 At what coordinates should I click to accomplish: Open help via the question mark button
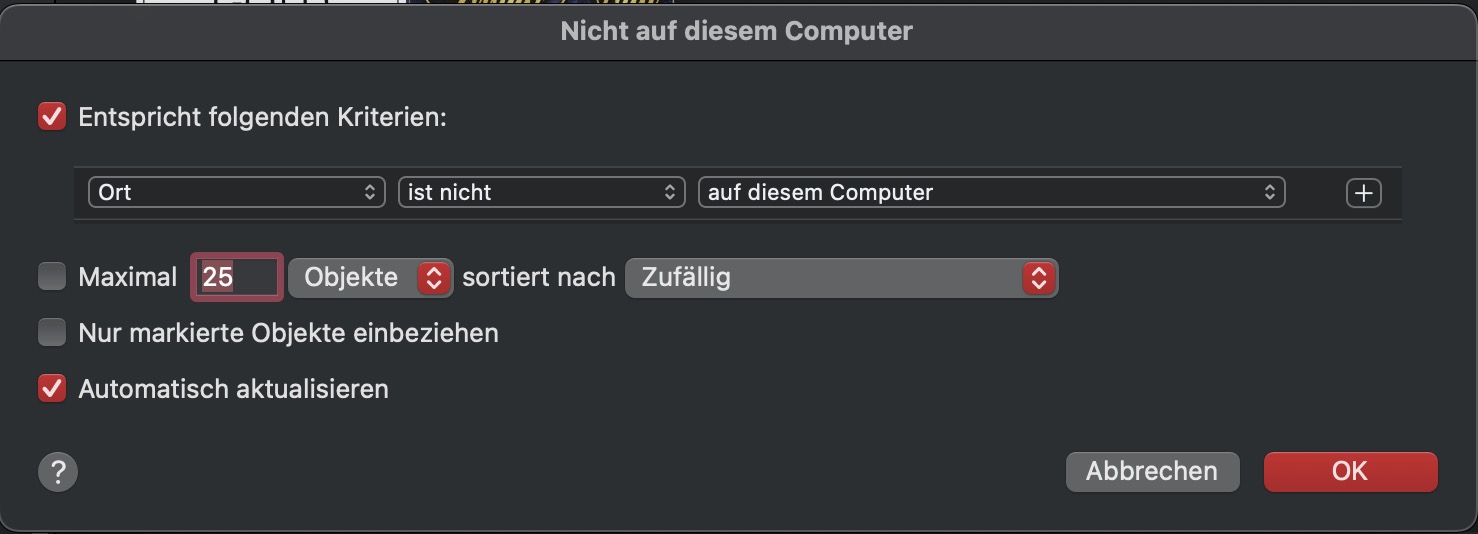pos(58,471)
